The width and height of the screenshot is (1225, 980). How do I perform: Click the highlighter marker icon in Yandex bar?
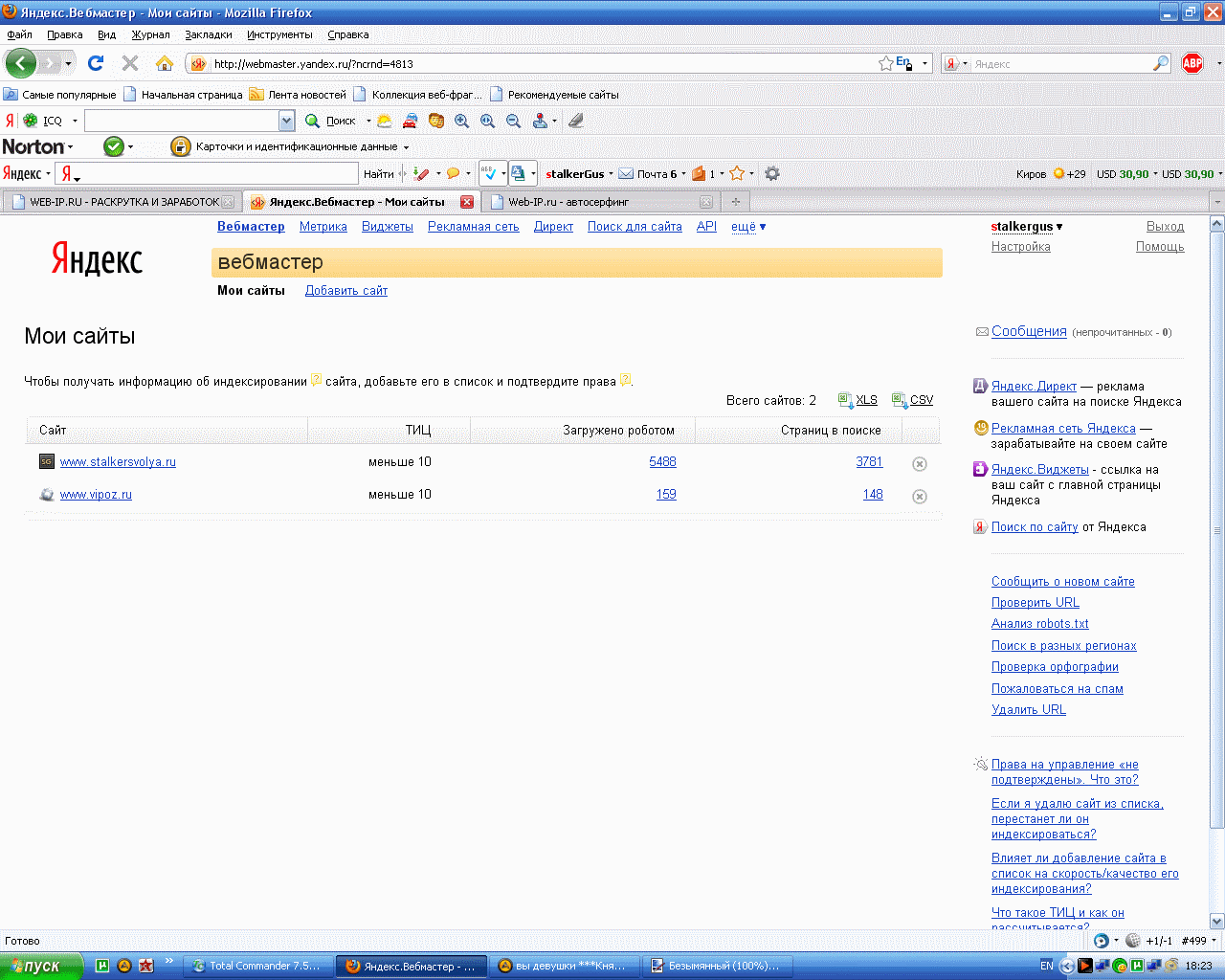click(421, 173)
